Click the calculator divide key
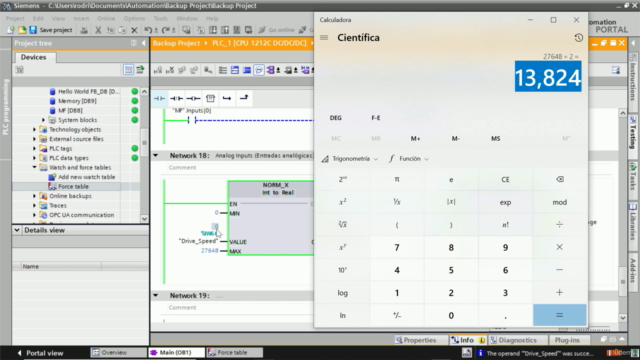The width and height of the screenshot is (640, 360). click(560, 224)
